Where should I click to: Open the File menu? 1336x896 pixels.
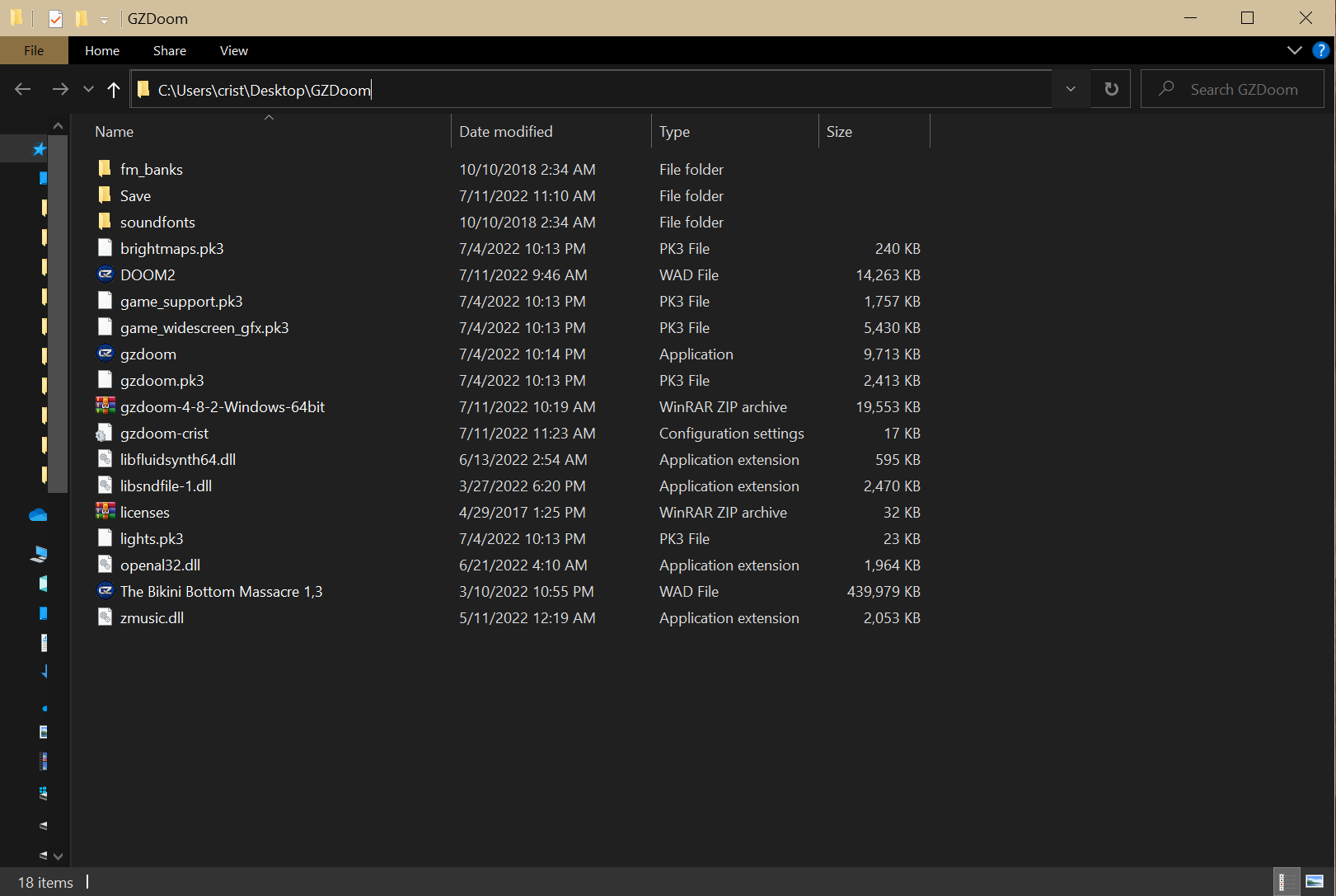34,50
